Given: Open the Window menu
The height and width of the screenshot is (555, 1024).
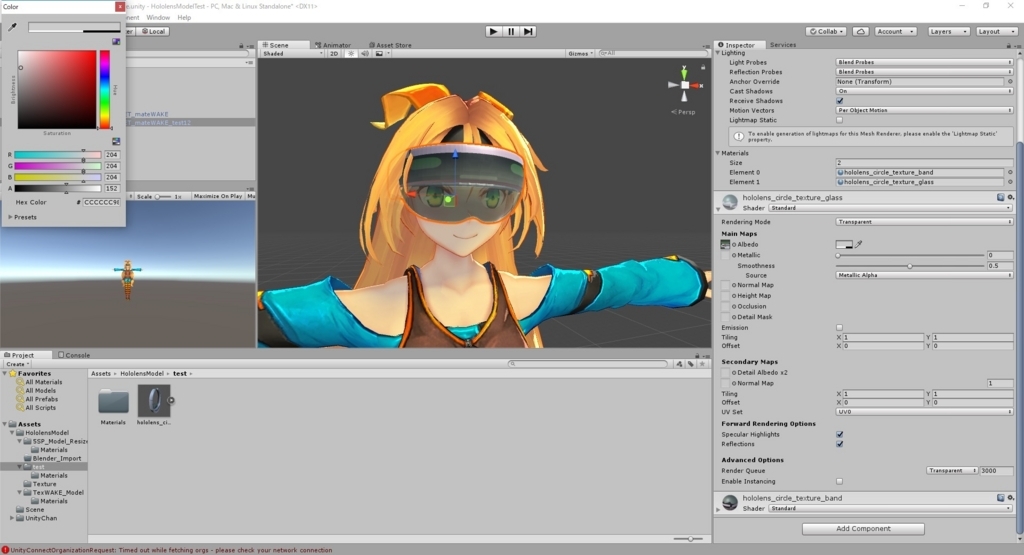Looking at the screenshot, I should pos(158,18).
